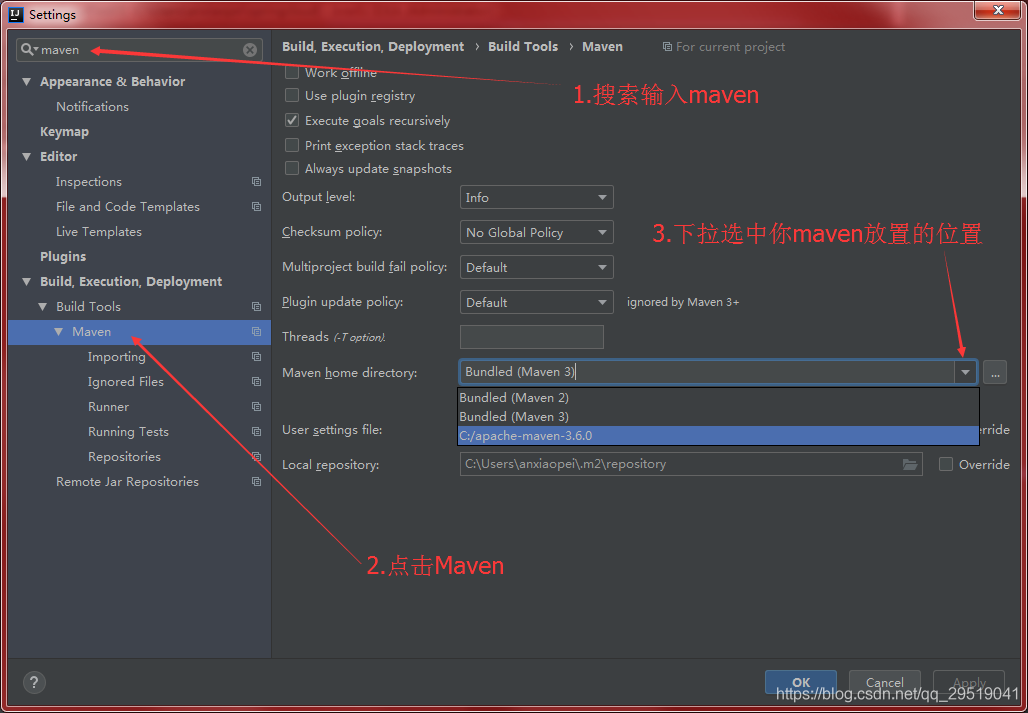Close the Settings dialog window
The height and width of the screenshot is (713, 1028).
998,10
